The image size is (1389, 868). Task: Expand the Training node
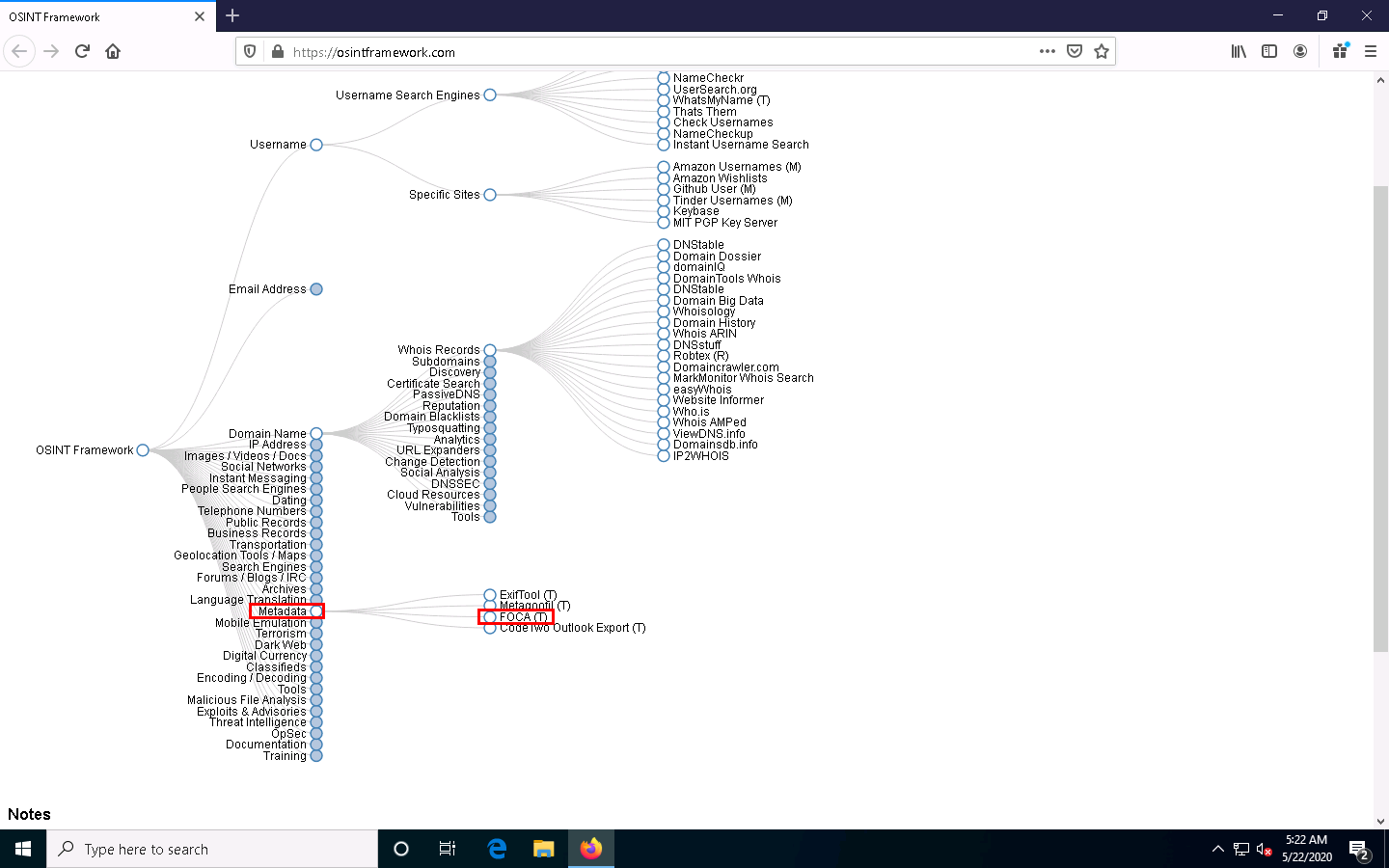(316, 756)
